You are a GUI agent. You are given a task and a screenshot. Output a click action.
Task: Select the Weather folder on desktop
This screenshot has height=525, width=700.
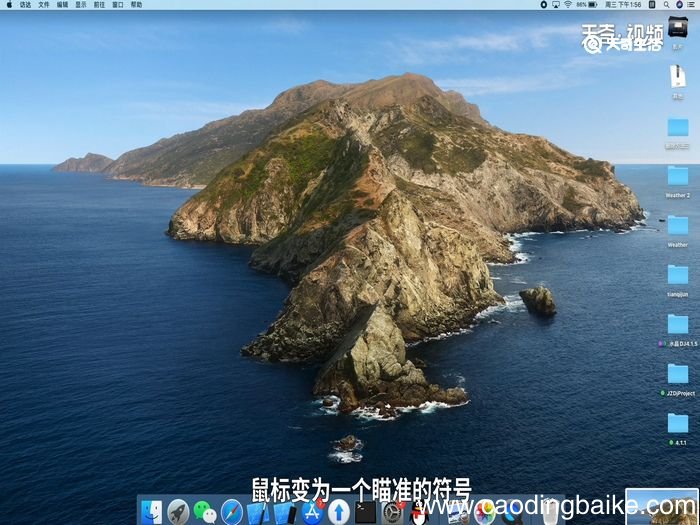(x=678, y=225)
